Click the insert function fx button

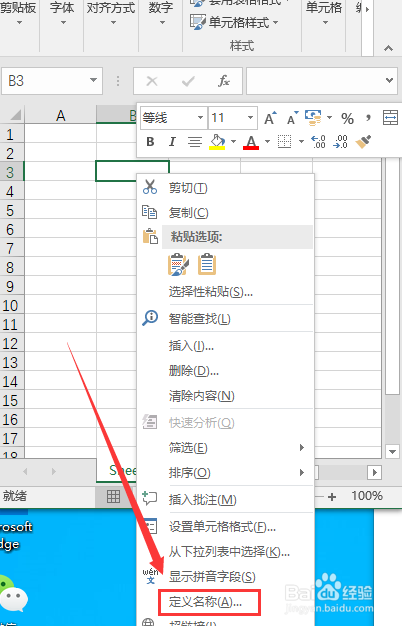[224, 81]
